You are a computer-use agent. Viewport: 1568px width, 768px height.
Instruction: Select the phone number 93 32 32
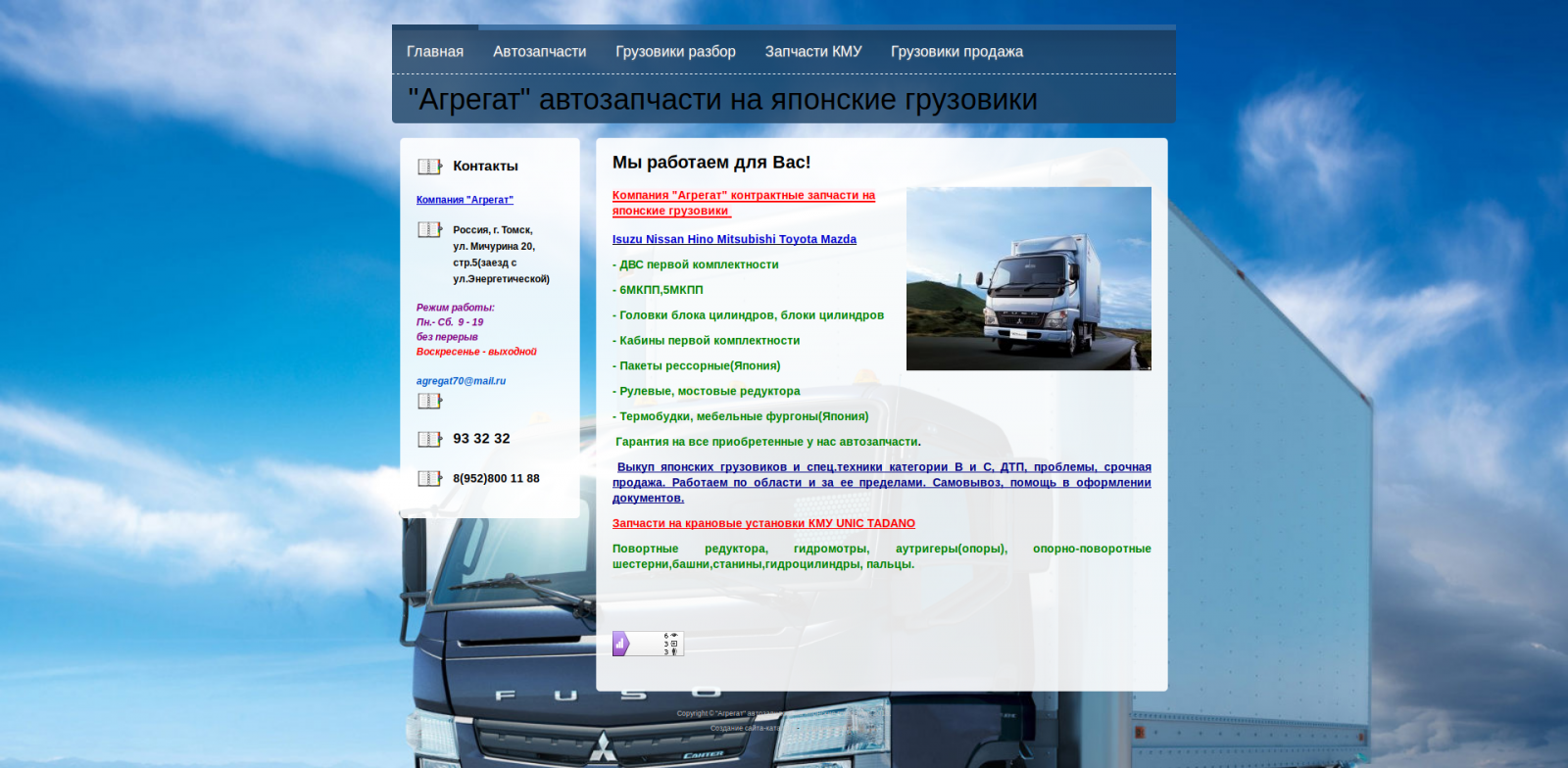(481, 439)
